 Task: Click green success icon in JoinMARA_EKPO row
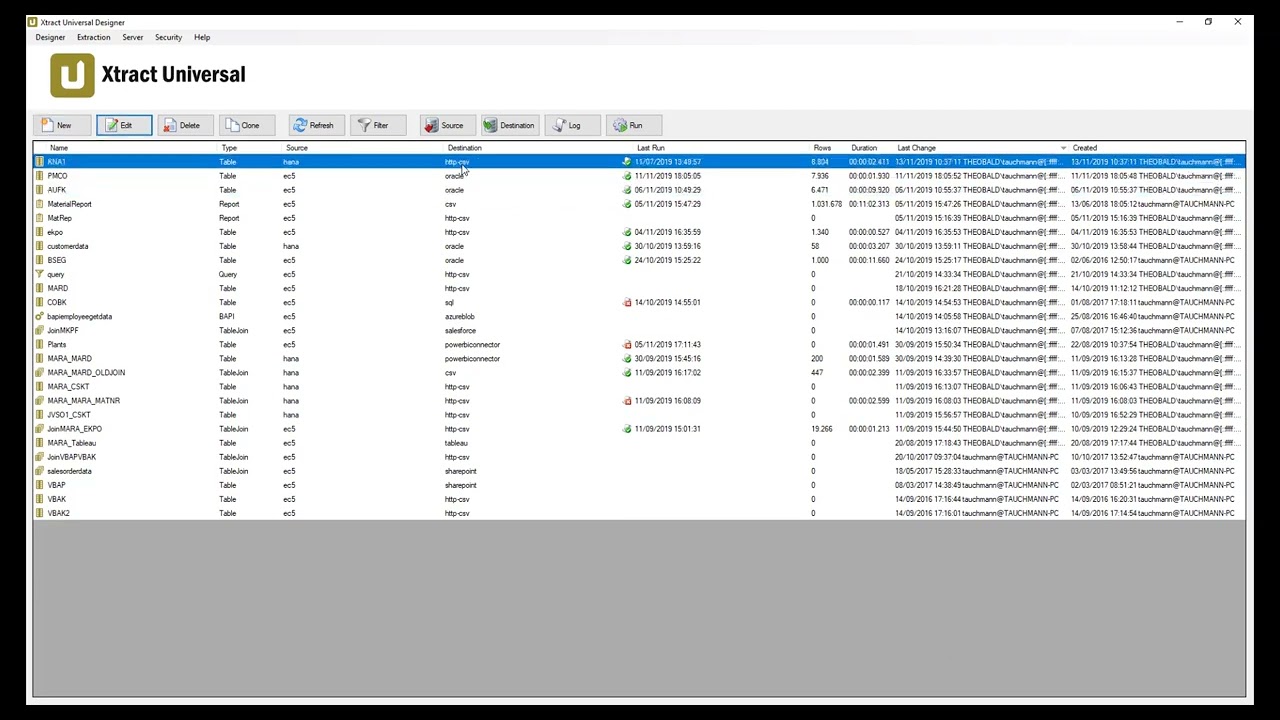click(x=627, y=428)
